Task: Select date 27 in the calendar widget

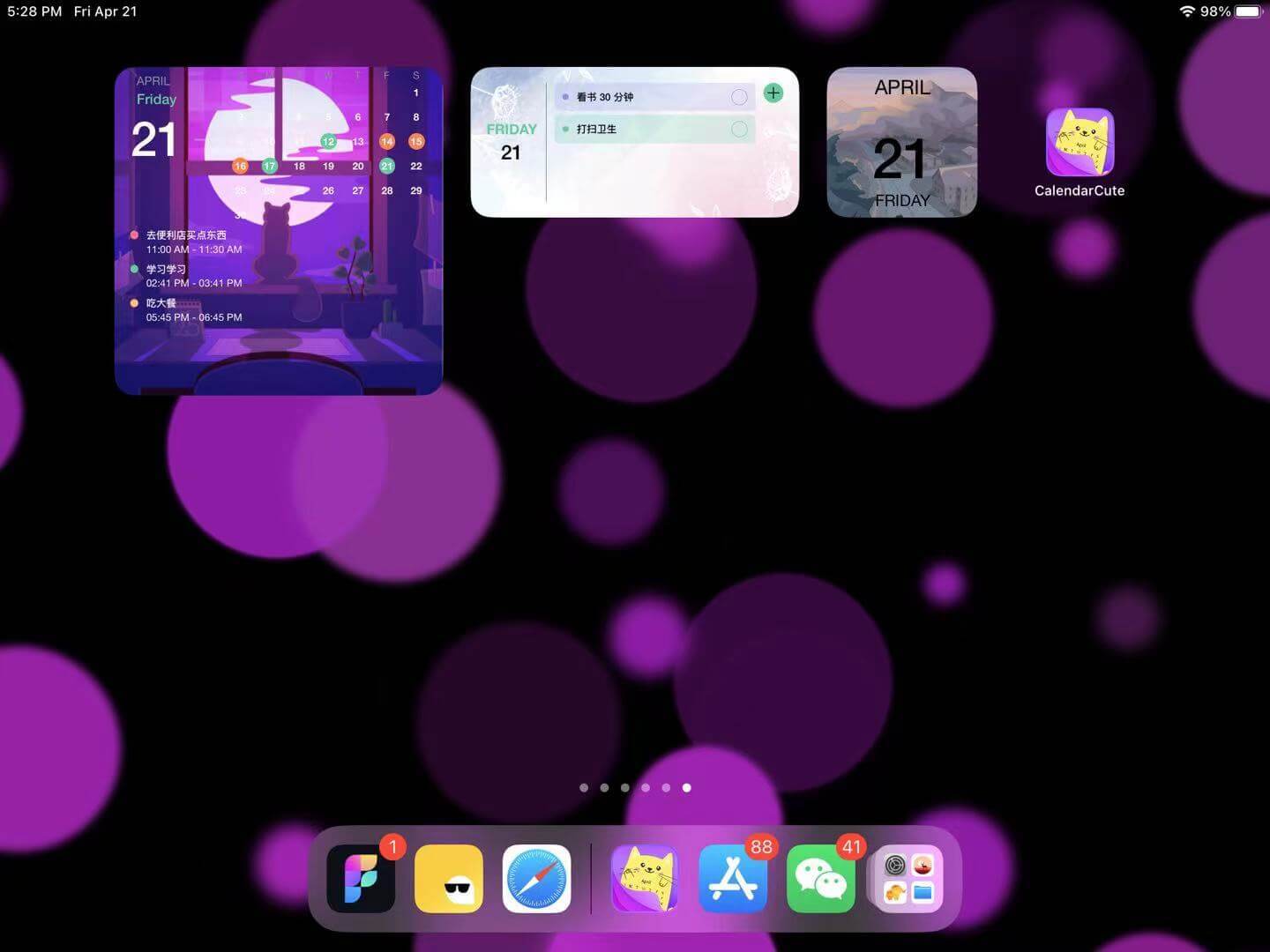Action: [358, 190]
